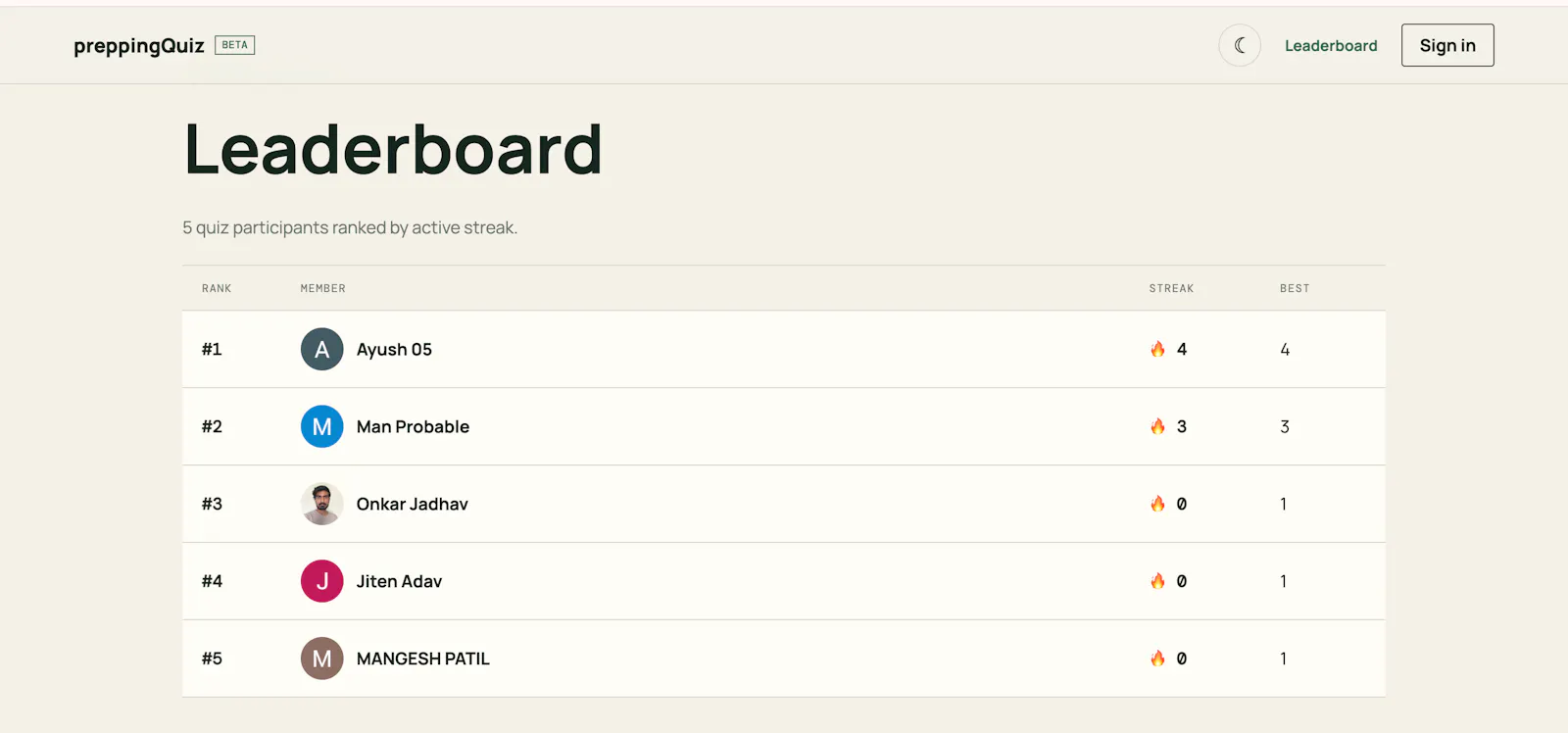
Task: Select the name Jiten Adav
Action: coord(399,582)
